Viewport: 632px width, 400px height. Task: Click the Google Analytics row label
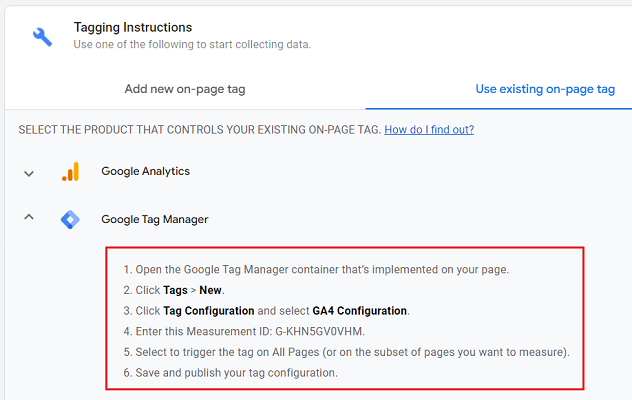pos(146,171)
